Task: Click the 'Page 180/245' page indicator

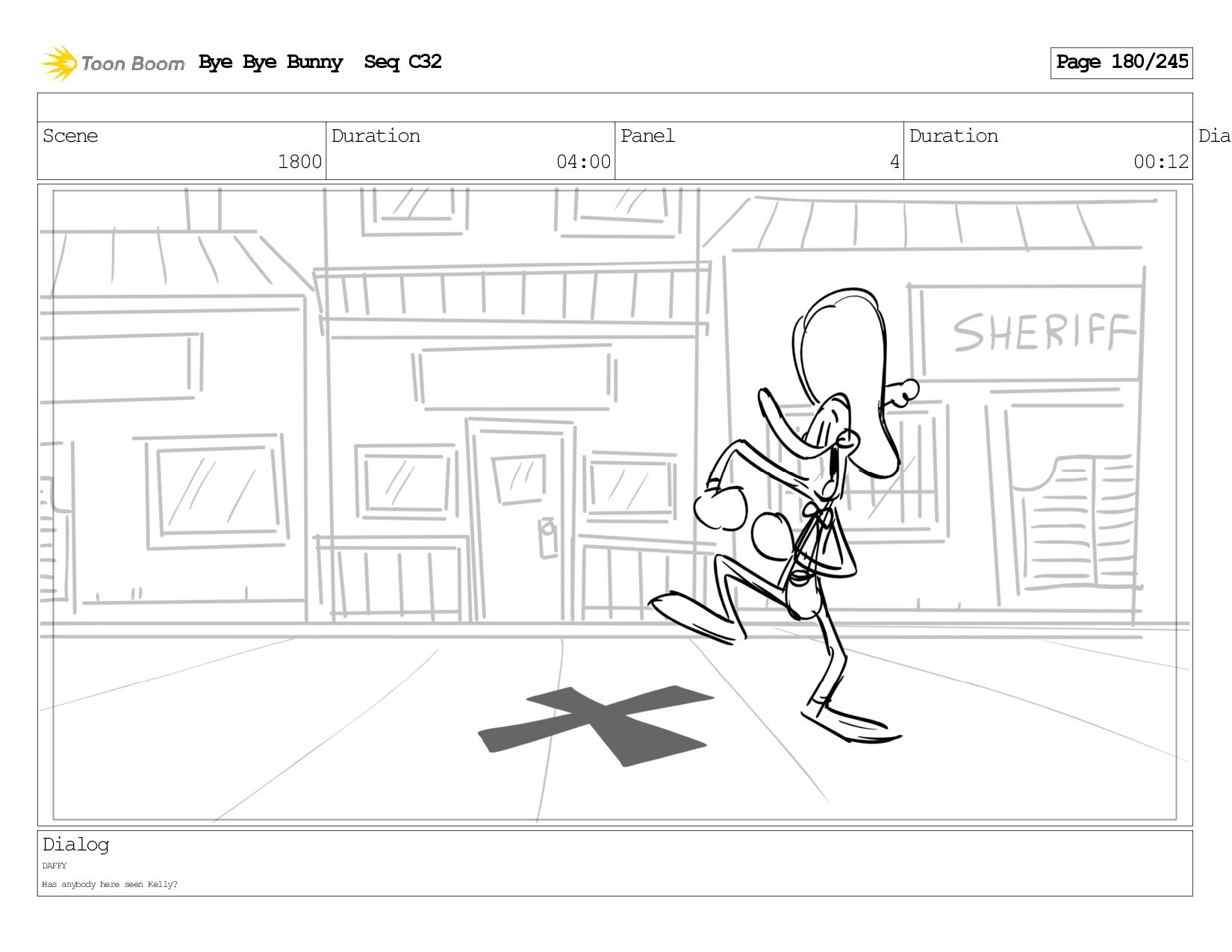Action: [x=1121, y=63]
